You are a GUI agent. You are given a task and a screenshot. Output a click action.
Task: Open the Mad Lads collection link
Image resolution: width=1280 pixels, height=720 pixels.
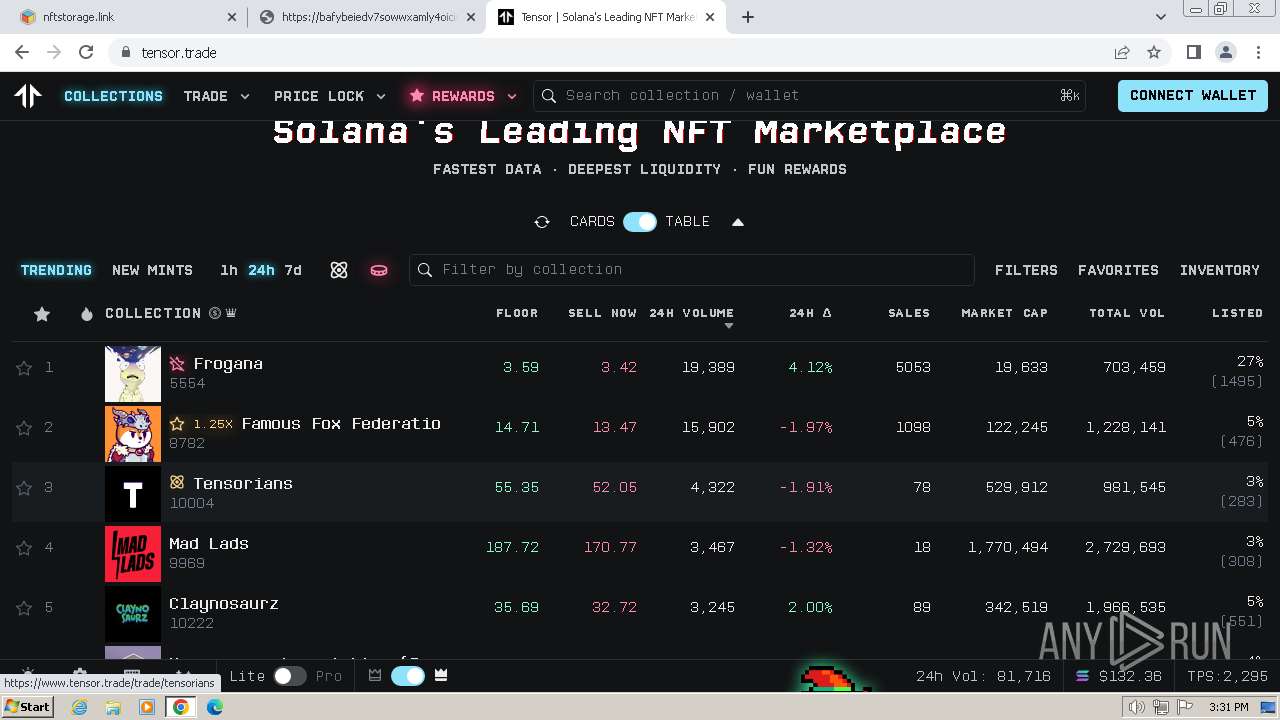pyautogui.click(x=209, y=544)
